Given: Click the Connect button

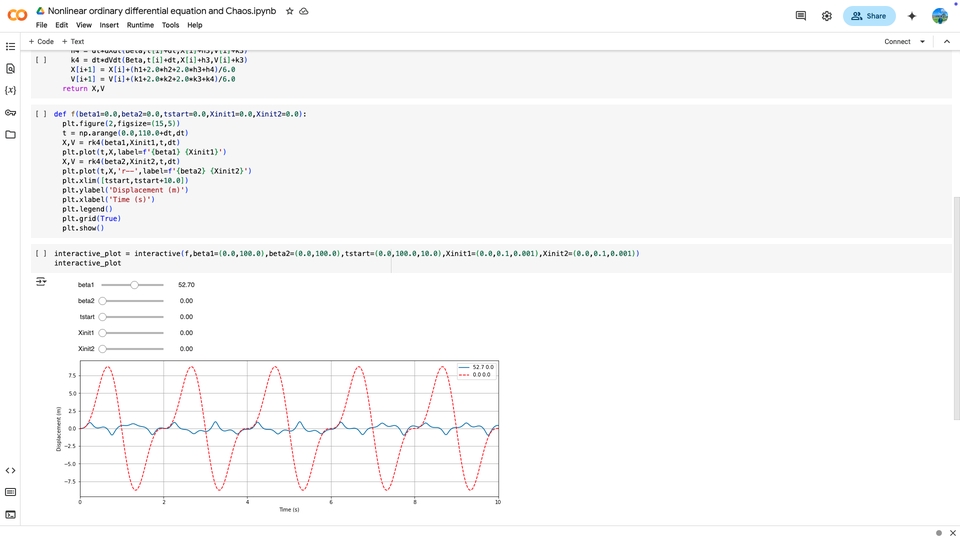Looking at the screenshot, I should [897, 42].
